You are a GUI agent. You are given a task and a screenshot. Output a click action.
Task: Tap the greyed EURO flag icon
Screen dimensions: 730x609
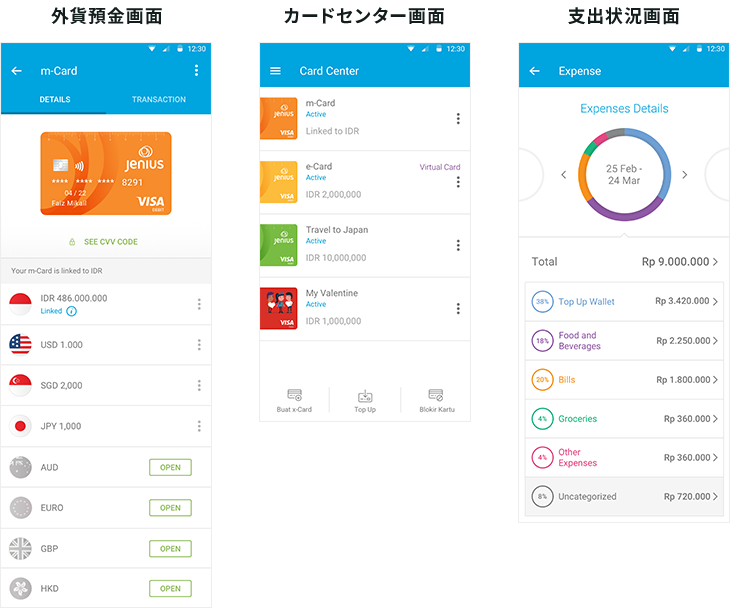pos(20,508)
